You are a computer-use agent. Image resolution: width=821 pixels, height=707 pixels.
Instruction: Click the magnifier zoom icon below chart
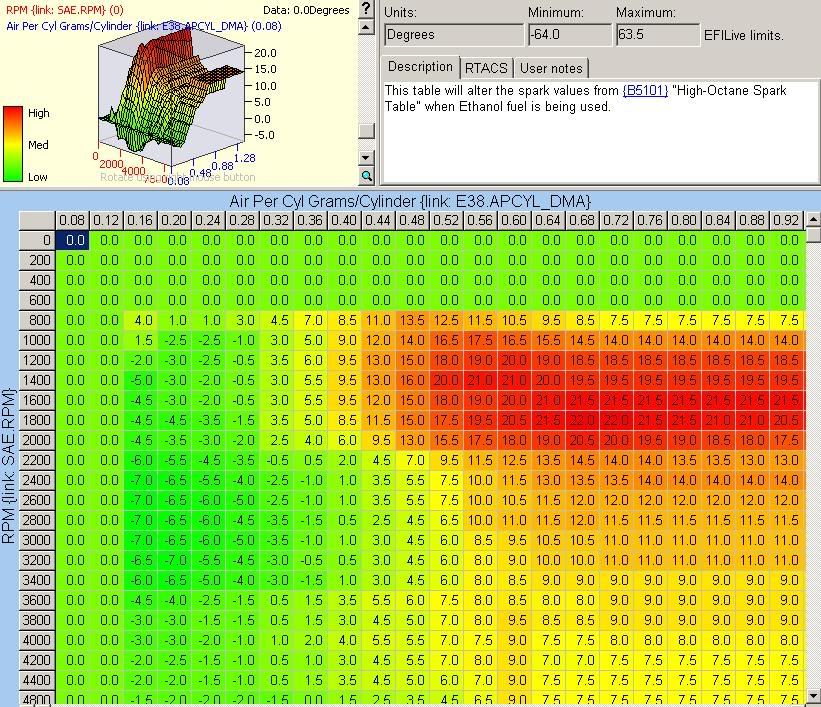[x=367, y=176]
